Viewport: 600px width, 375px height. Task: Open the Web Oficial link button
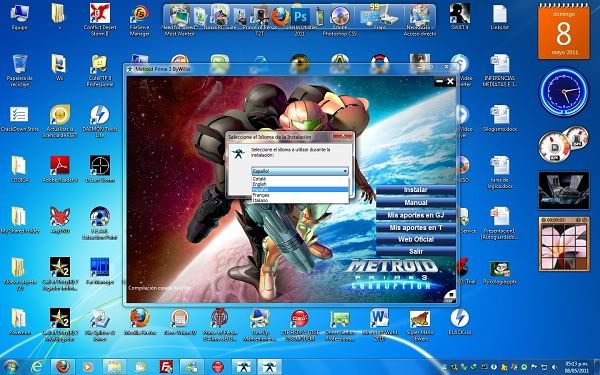(416, 239)
